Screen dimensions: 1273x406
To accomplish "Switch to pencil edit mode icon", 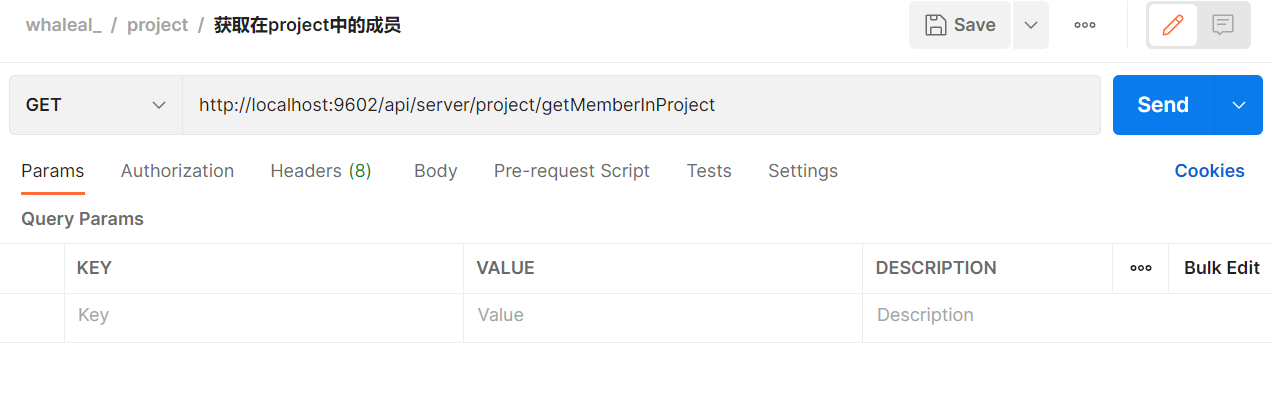I will click(1172, 25).
